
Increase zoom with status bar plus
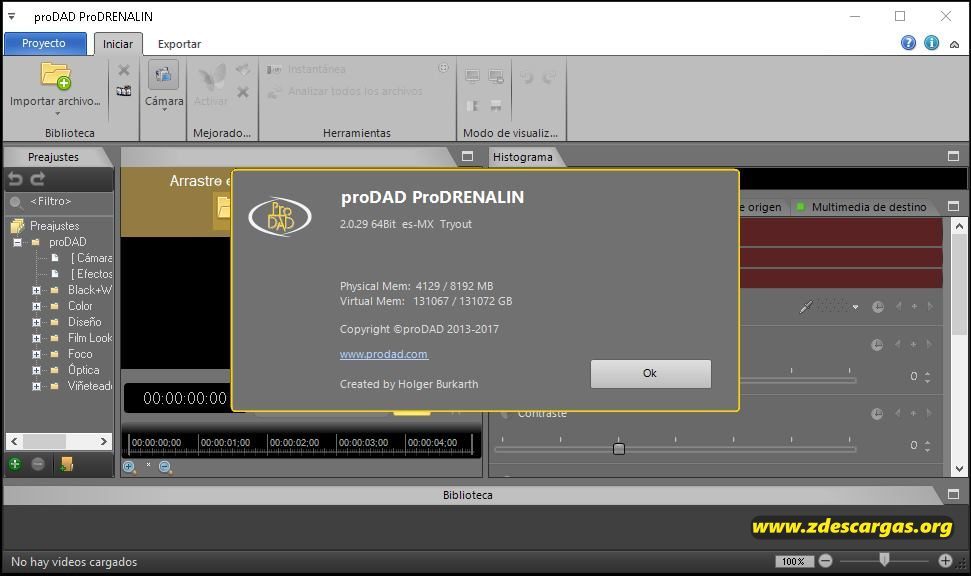945,561
